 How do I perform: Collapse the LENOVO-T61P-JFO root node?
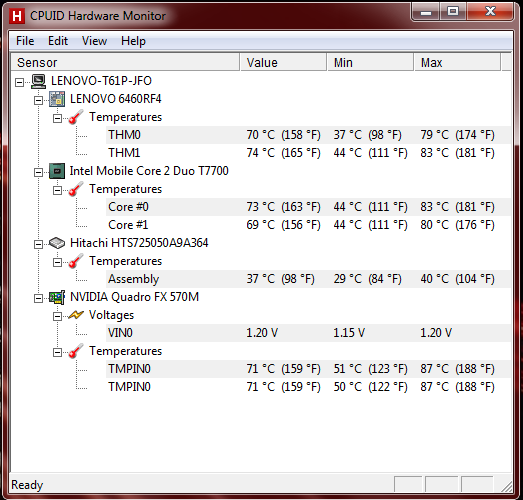tap(20, 82)
